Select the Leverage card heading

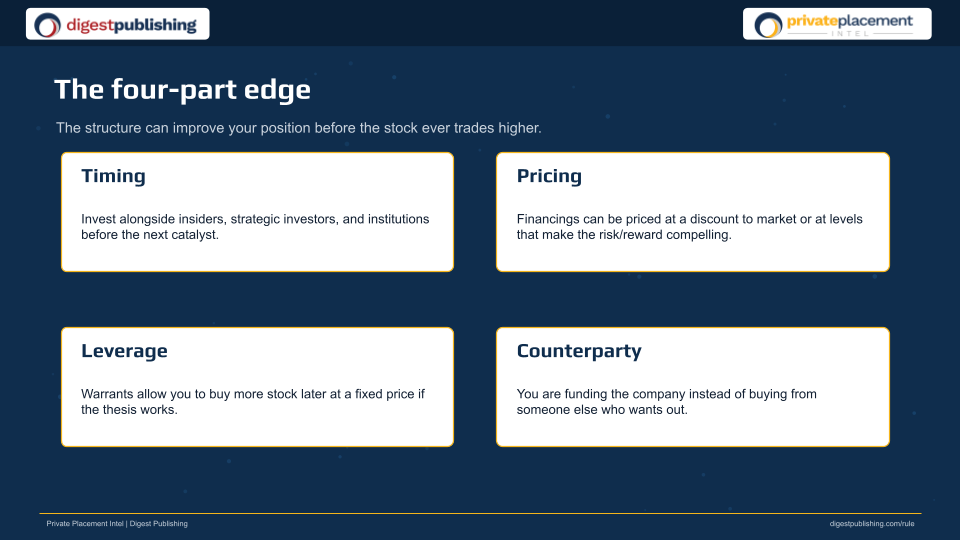pyautogui.click(x=124, y=351)
